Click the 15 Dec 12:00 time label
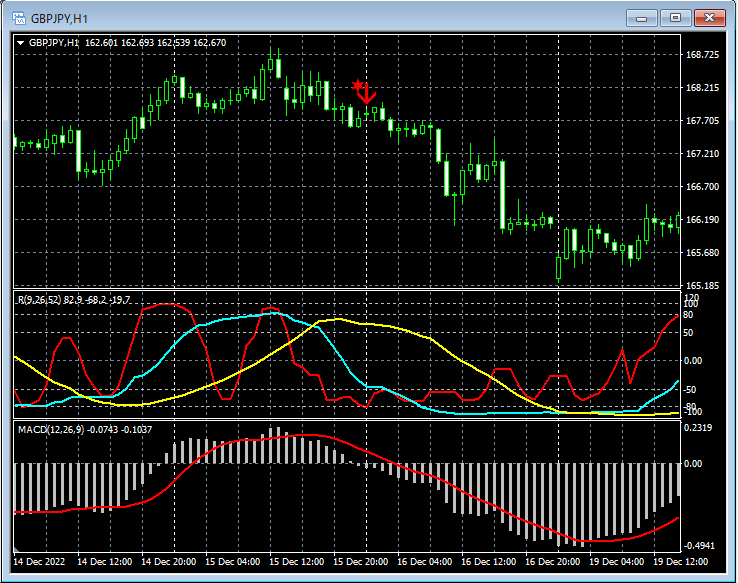This screenshot has width=738, height=583. coord(296,562)
